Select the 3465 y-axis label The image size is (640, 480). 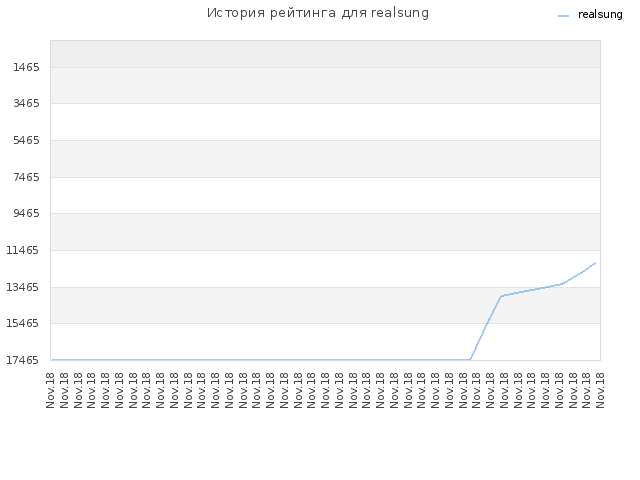[x=27, y=103]
